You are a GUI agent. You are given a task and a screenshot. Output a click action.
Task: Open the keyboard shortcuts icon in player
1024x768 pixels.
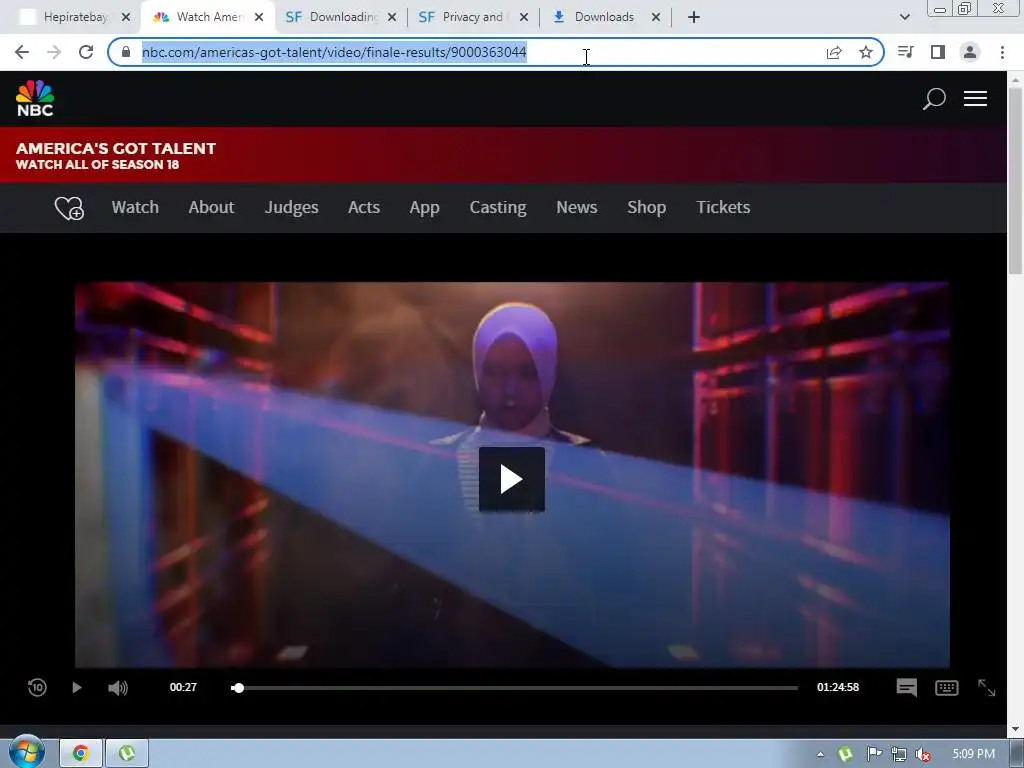click(946, 688)
